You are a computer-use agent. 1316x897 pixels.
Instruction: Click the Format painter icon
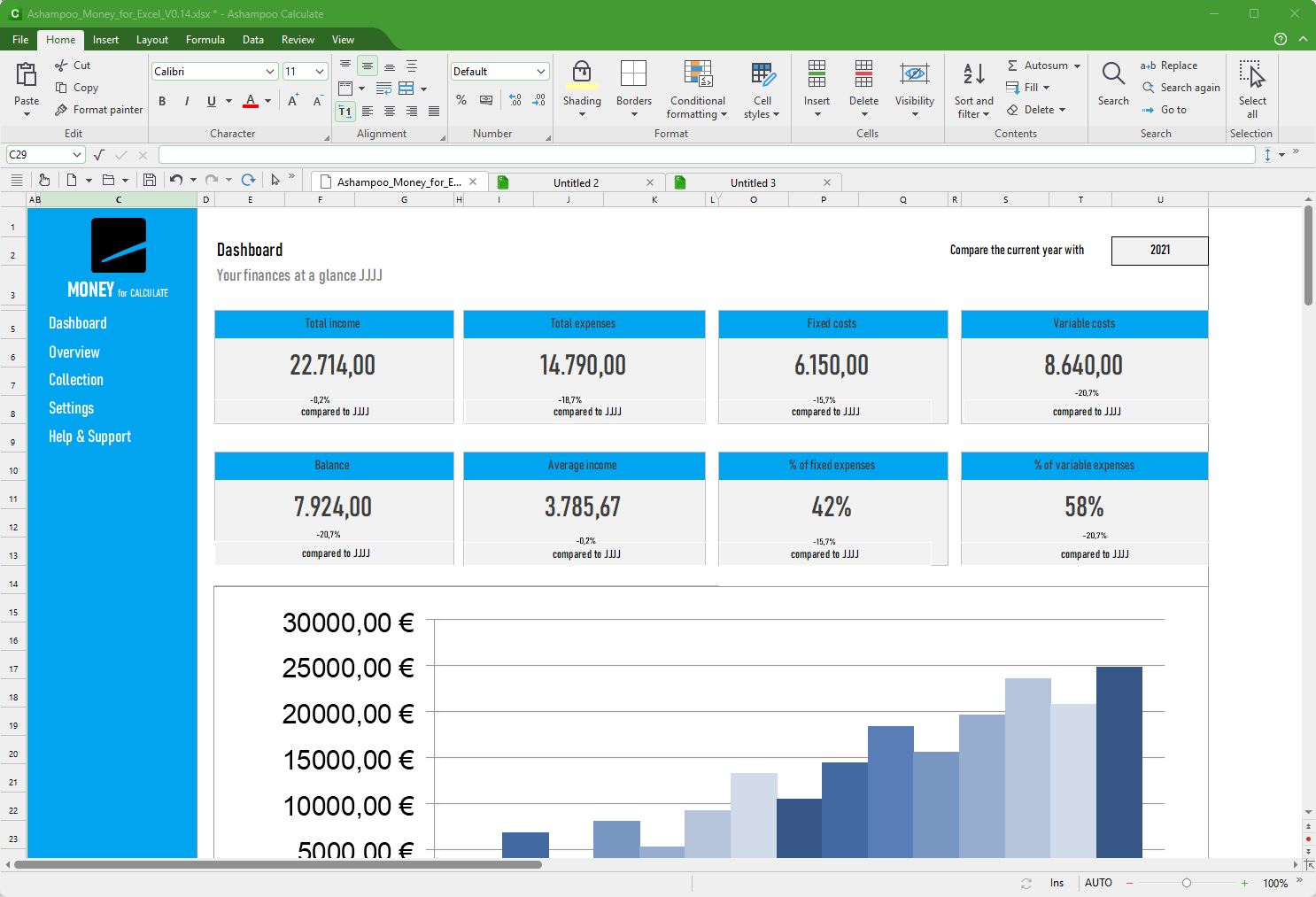[x=60, y=109]
